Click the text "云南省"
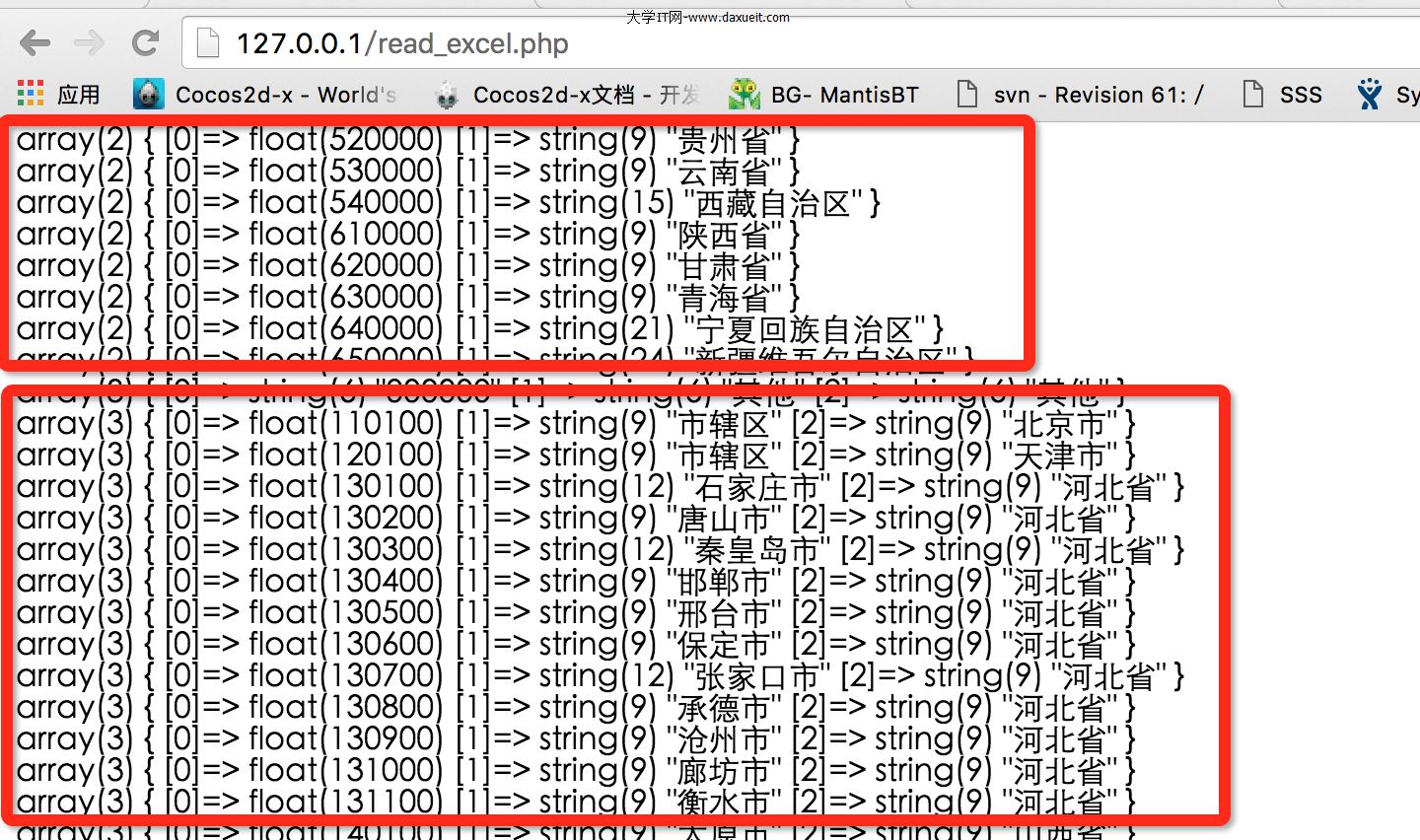The image size is (1420, 840). point(723,171)
